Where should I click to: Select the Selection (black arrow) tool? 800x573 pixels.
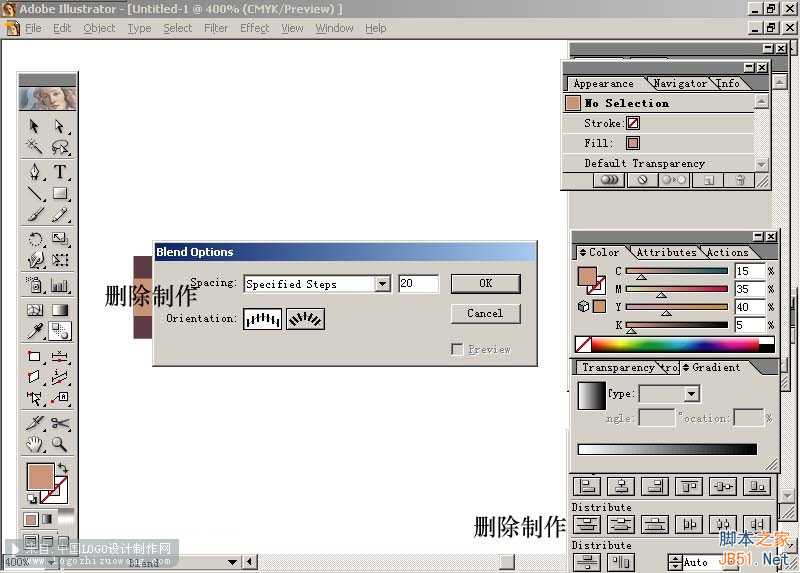[x=34, y=126]
